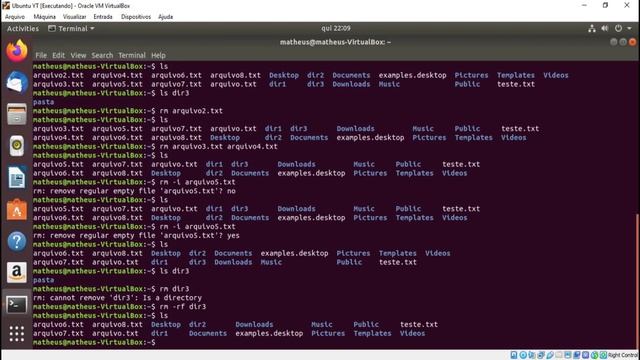Click the 'rm arquivo2.txt' command text
This screenshot has width=640, height=360.
click(x=191, y=111)
